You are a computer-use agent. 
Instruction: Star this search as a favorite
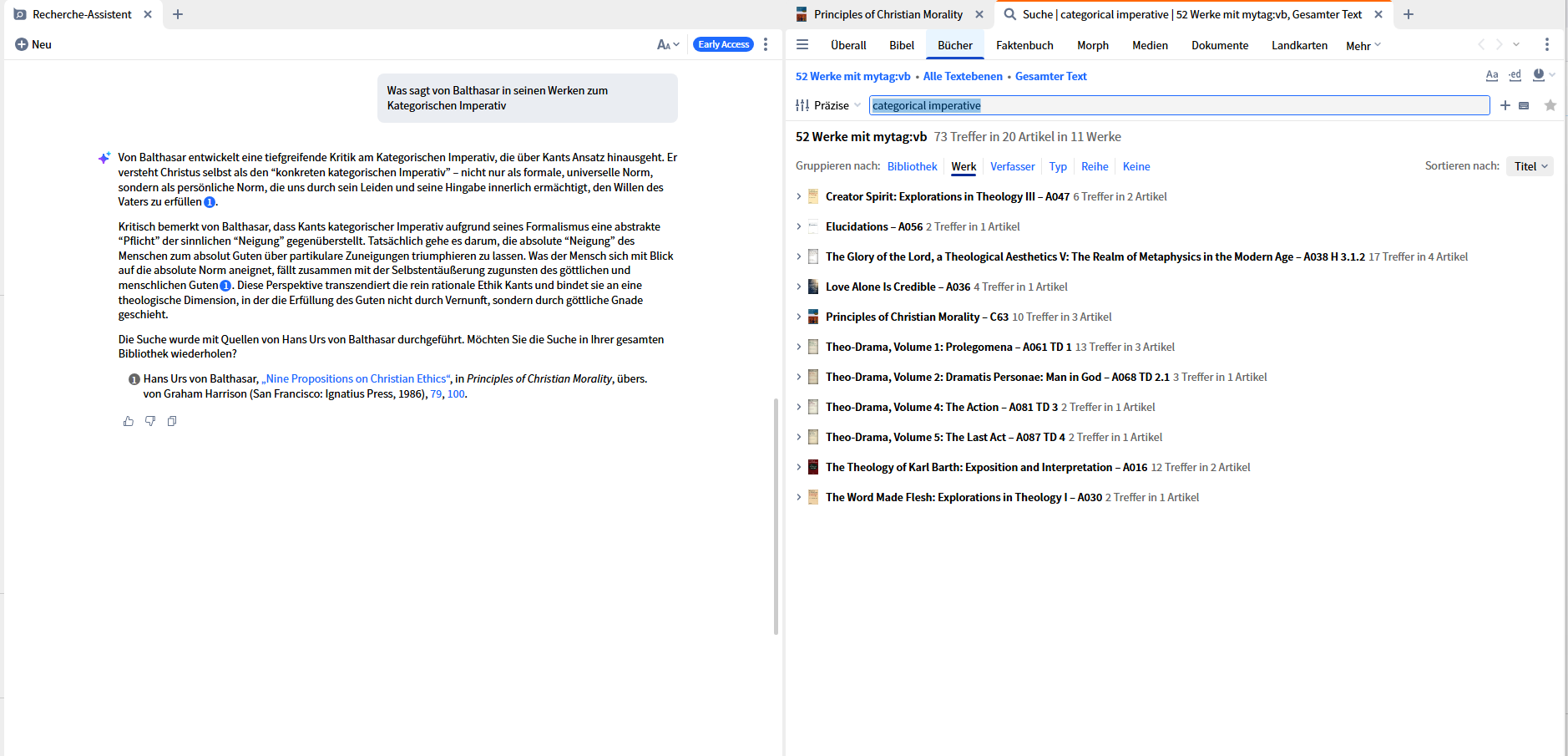click(1550, 105)
